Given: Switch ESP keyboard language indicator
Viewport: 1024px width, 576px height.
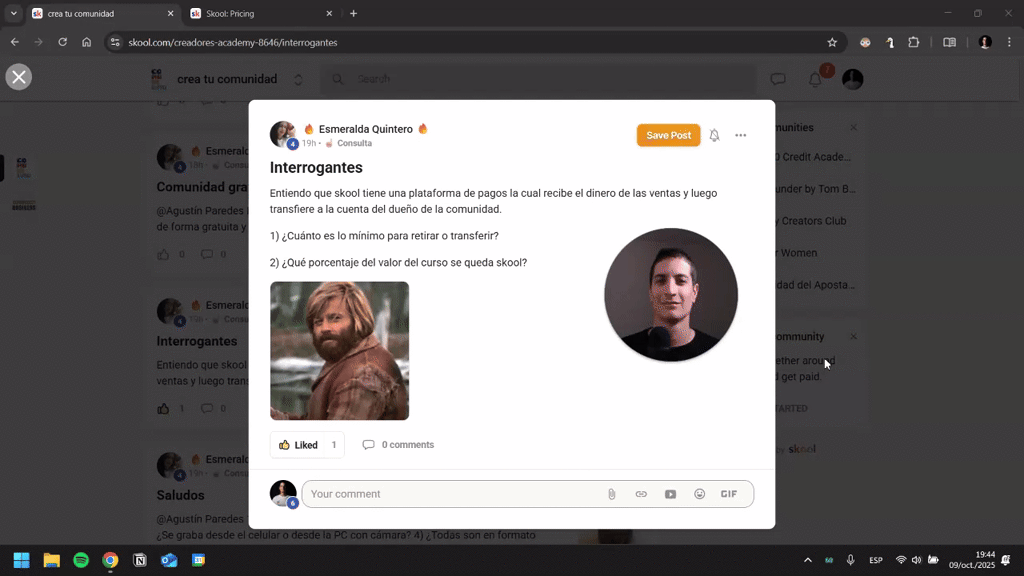Looking at the screenshot, I should [x=876, y=560].
